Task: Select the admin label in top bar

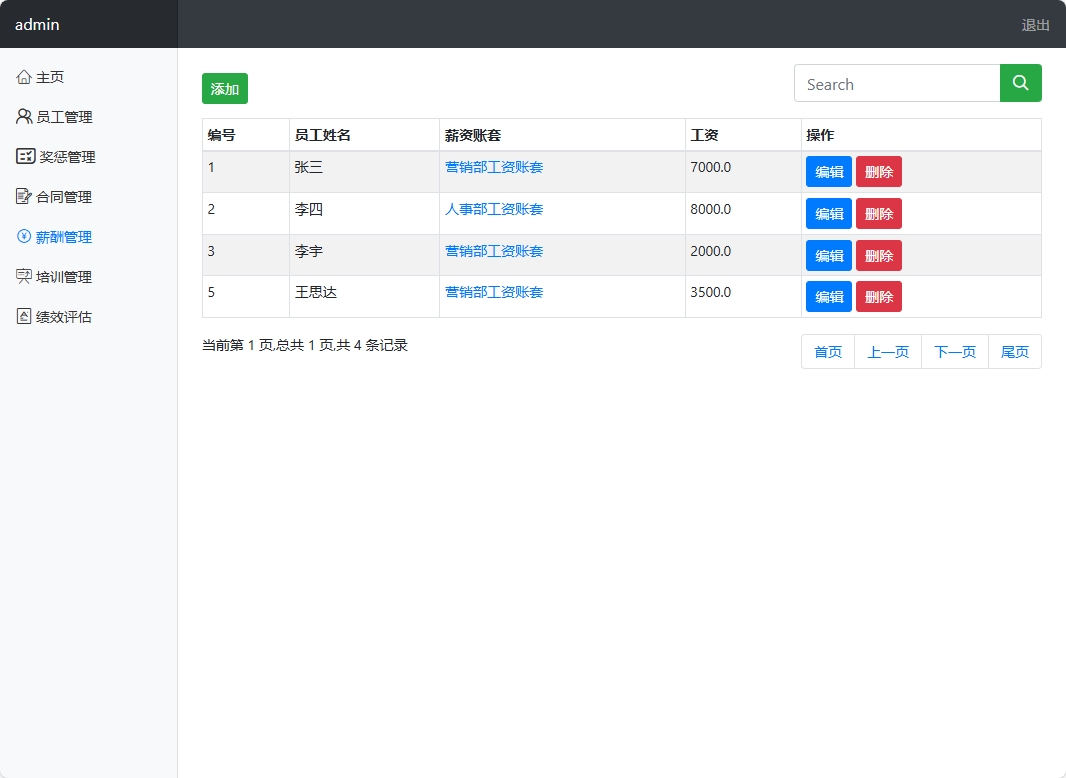Action: tap(37, 24)
